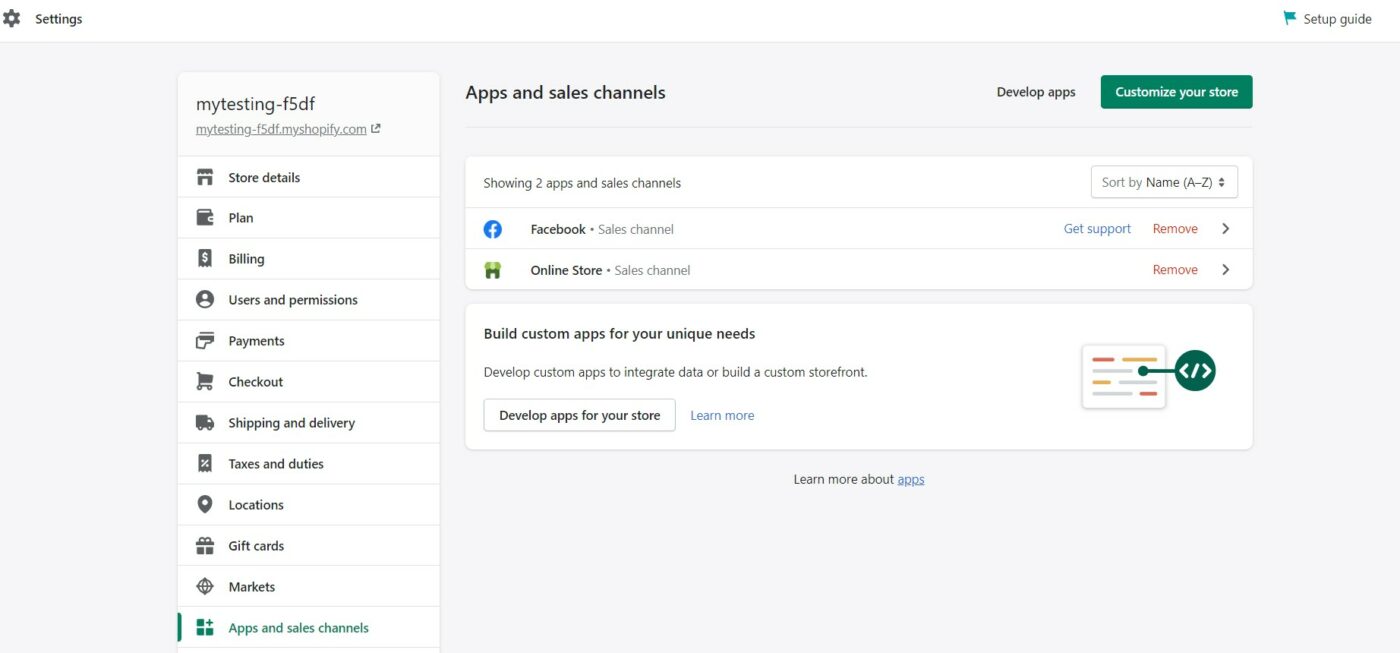The width and height of the screenshot is (1400, 653).
Task: Click Develop apps for your store button
Action: coord(579,415)
